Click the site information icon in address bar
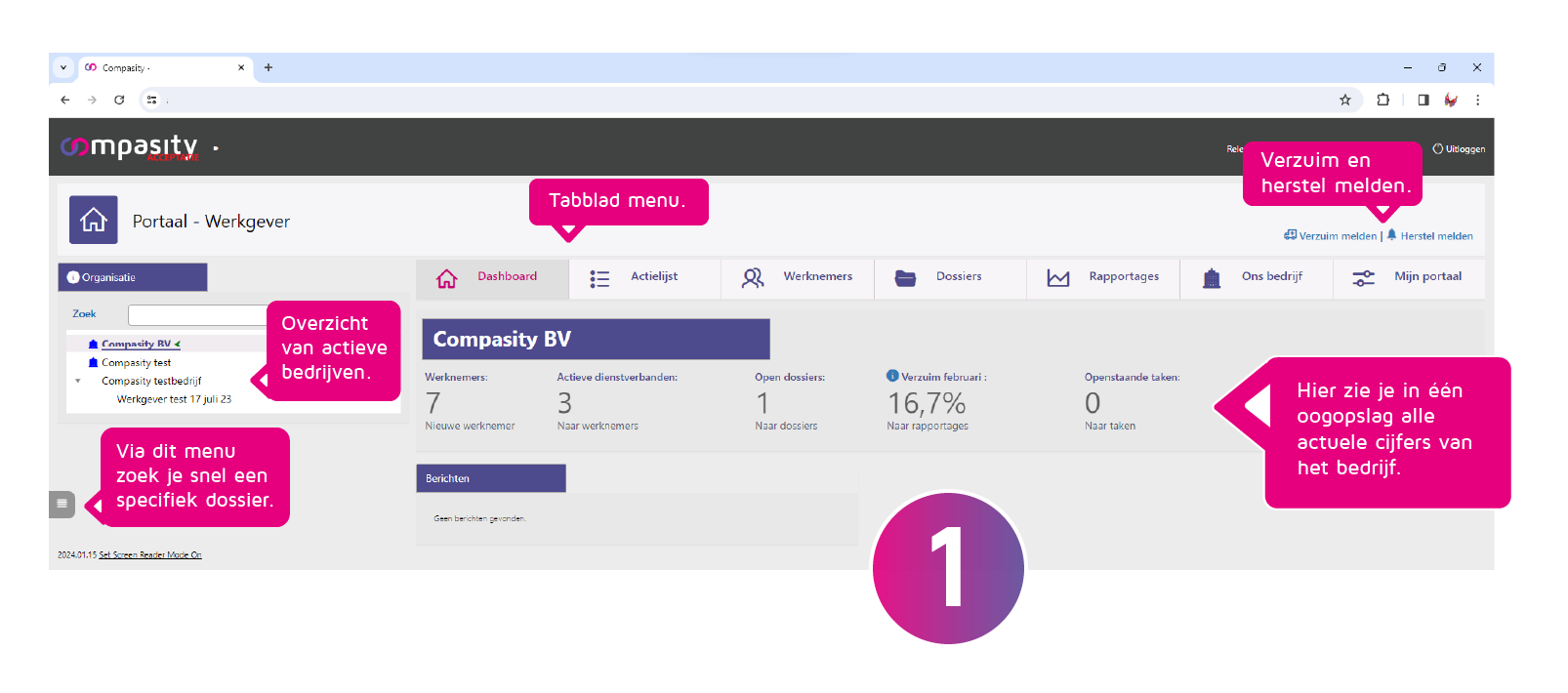The image size is (1568, 693). (x=151, y=100)
